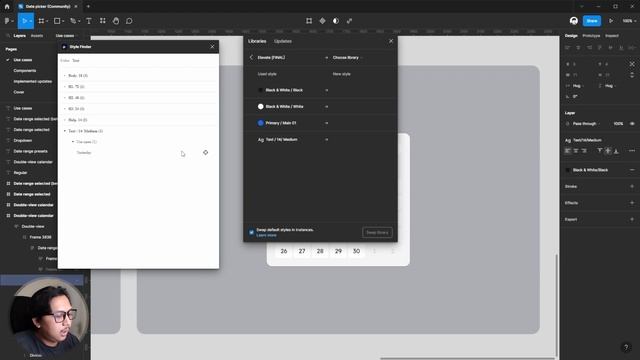Select the Components page
Image resolution: width=640 pixels, height=360 pixels.
pos(24,71)
